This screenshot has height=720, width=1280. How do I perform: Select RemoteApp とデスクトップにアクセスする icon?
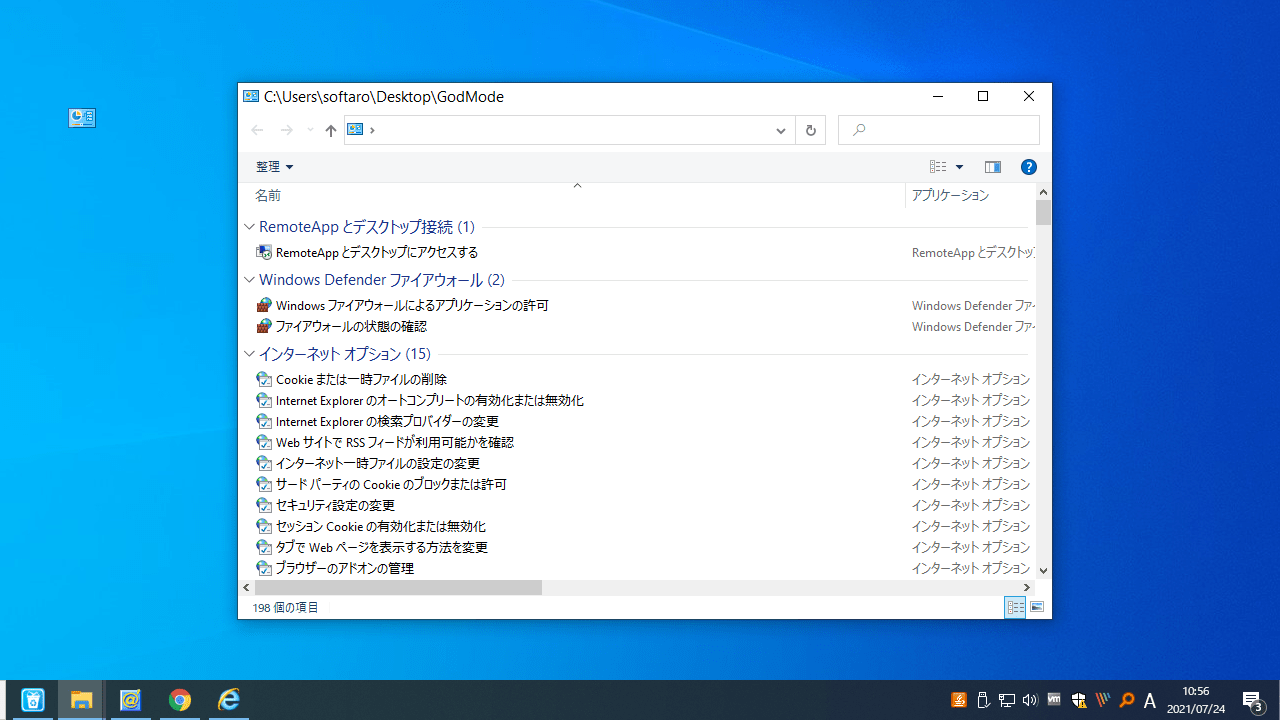point(264,252)
